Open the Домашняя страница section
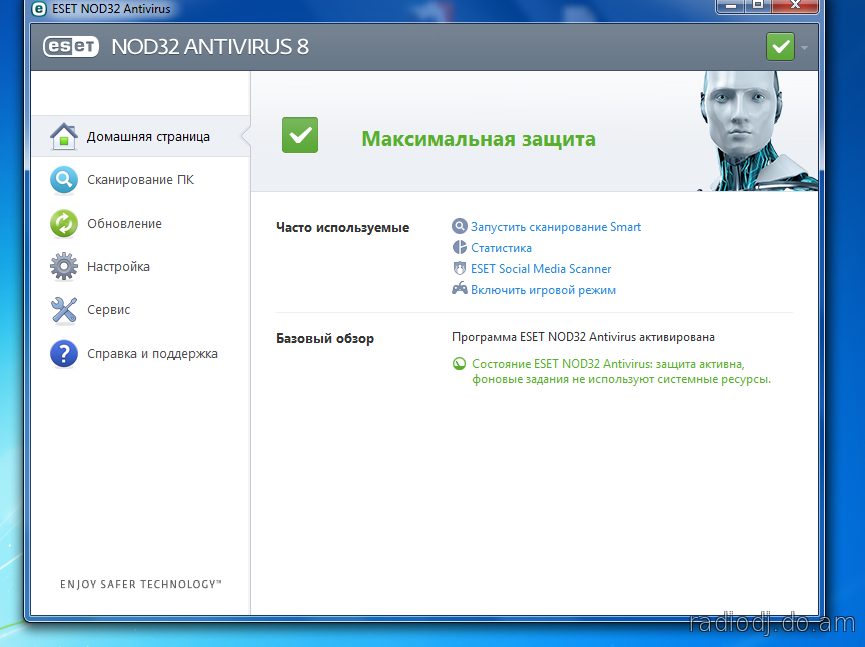The width and height of the screenshot is (865, 647). click(141, 136)
